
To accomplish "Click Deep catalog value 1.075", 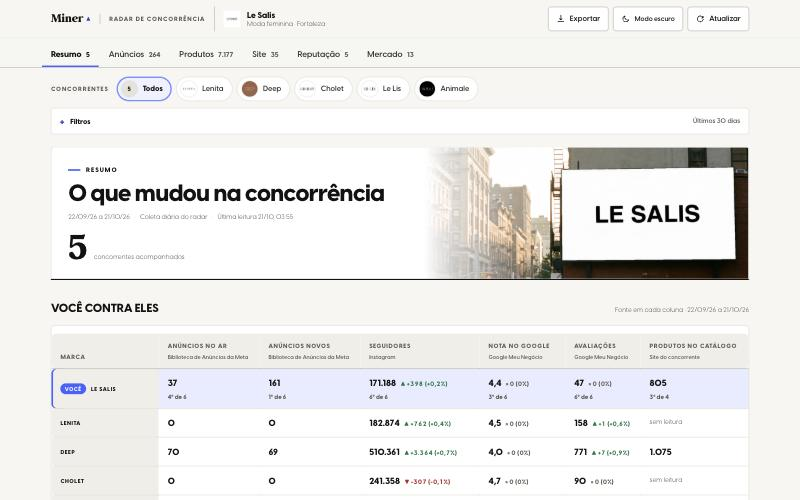I will (x=660, y=452).
